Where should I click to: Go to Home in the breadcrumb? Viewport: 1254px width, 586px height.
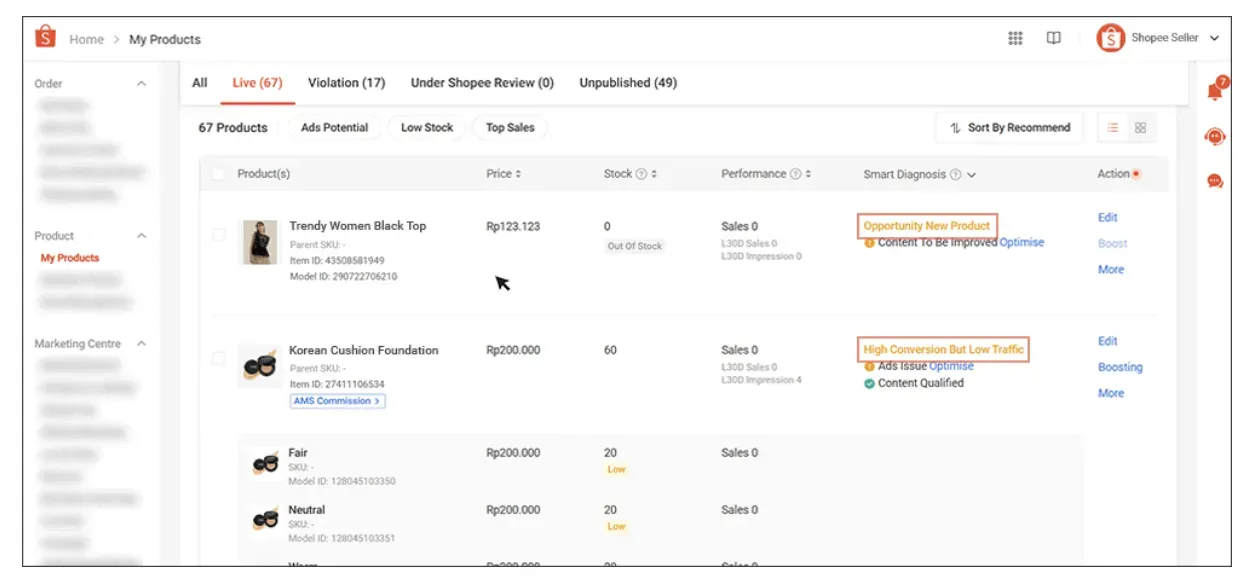click(86, 40)
